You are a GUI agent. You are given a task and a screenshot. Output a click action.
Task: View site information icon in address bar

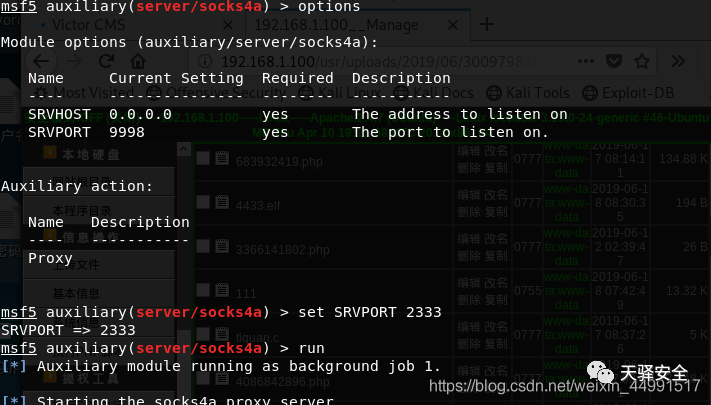tap(205, 61)
